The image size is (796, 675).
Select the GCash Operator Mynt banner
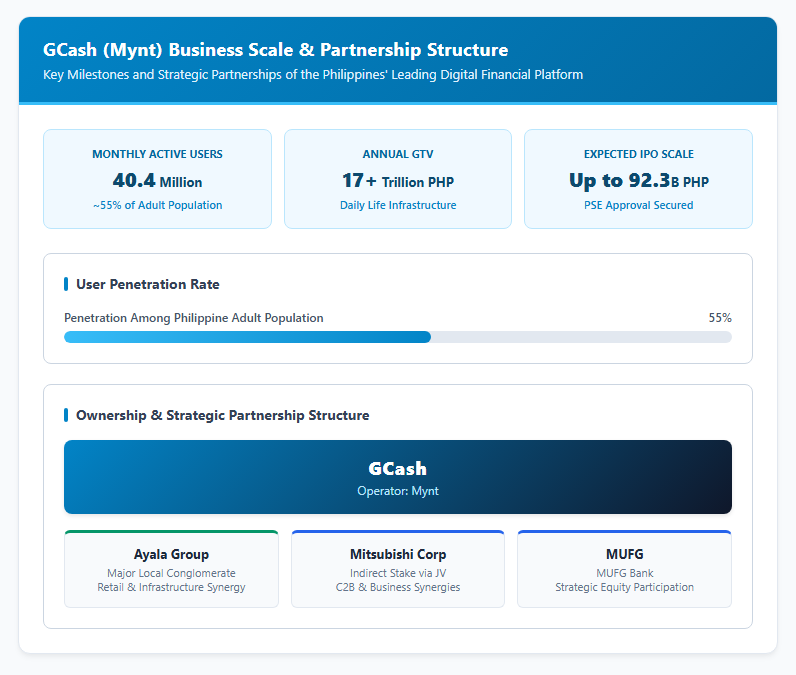click(x=397, y=477)
